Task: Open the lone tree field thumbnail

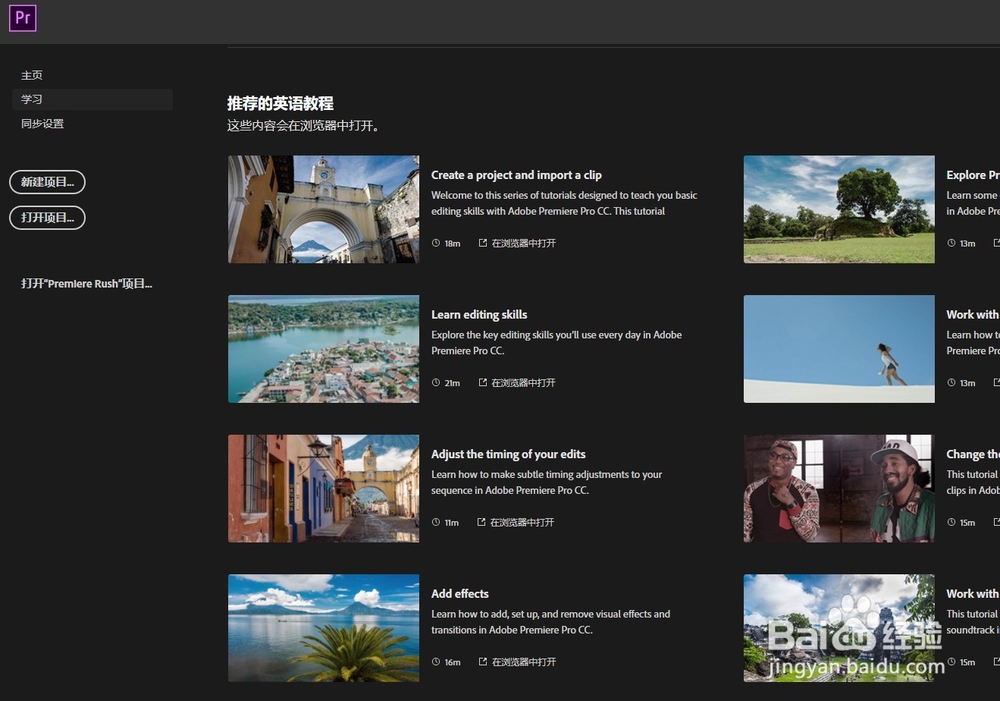Action: pos(839,209)
